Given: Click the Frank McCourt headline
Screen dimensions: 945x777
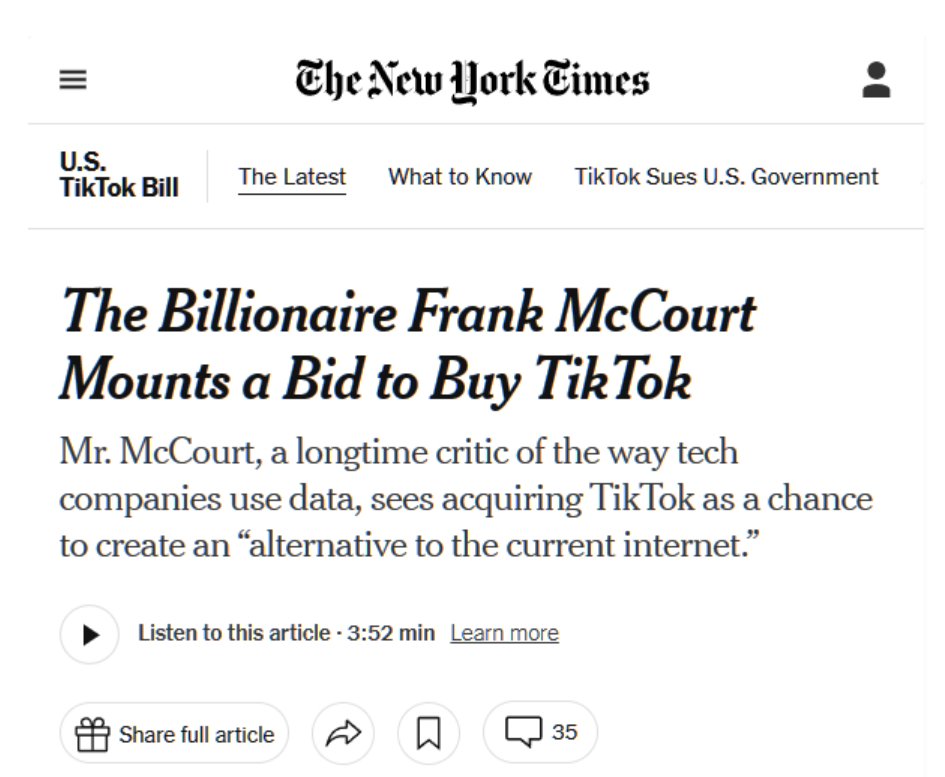Looking at the screenshot, I should (408, 345).
